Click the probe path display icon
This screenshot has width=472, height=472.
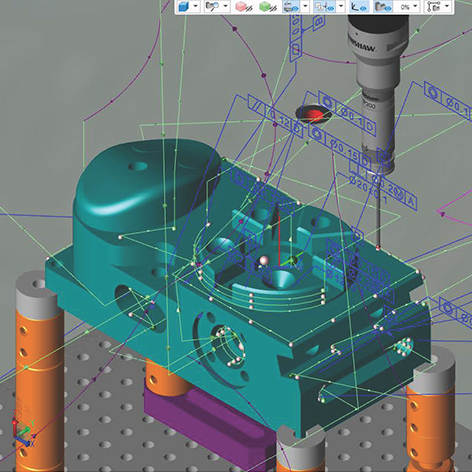tap(434, 6)
